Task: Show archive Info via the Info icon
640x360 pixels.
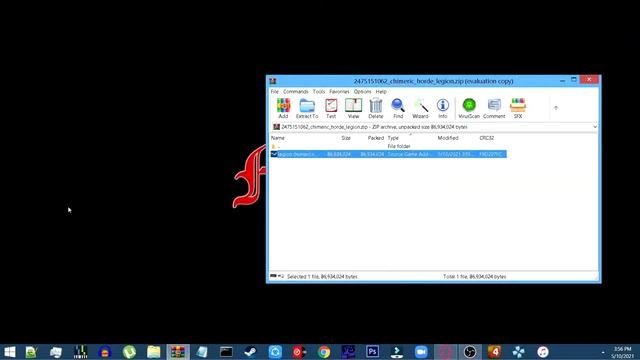Action: [442, 108]
